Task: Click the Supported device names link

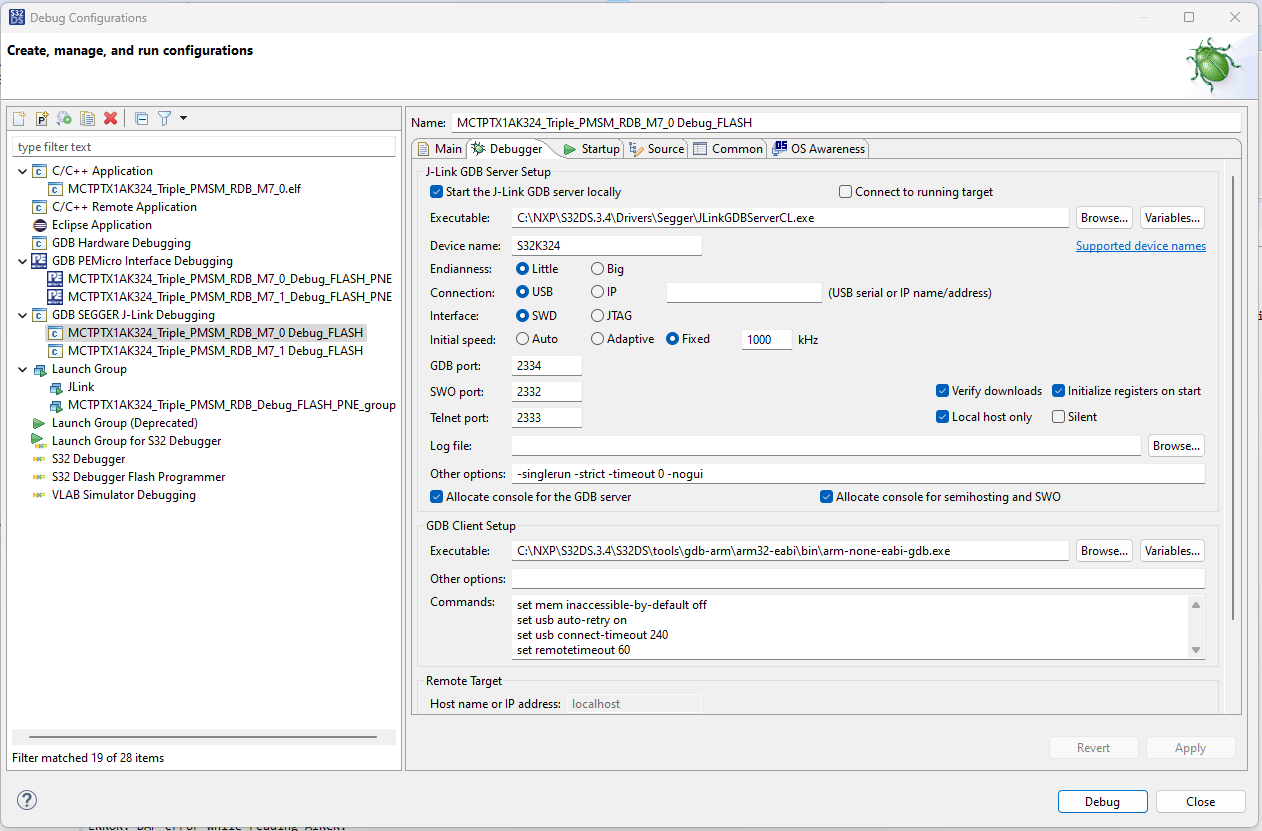Action: pyautogui.click(x=1140, y=245)
